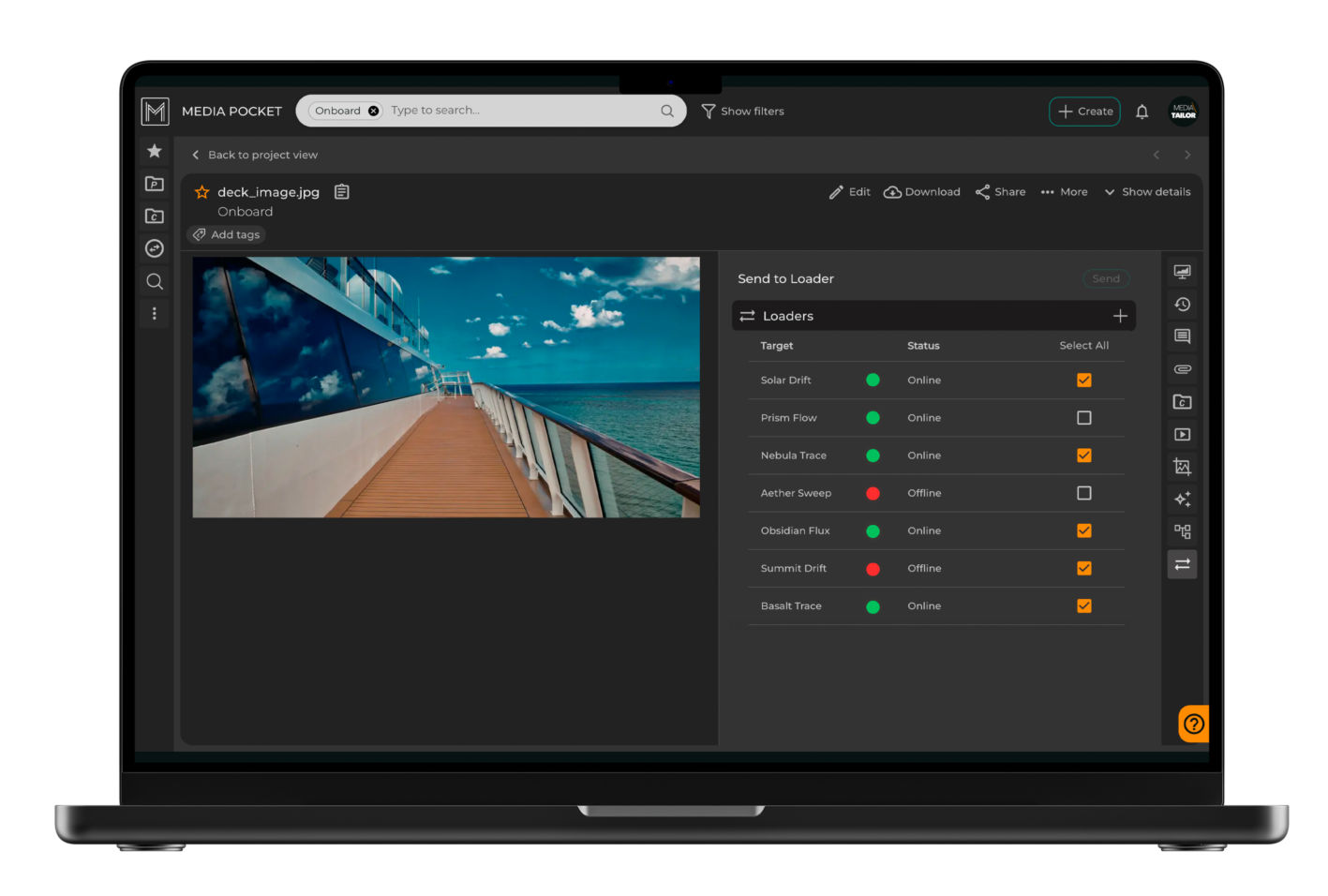Click the Download button
Viewport: 1328px width, 896px height.
pyautogui.click(x=921, y=191)
